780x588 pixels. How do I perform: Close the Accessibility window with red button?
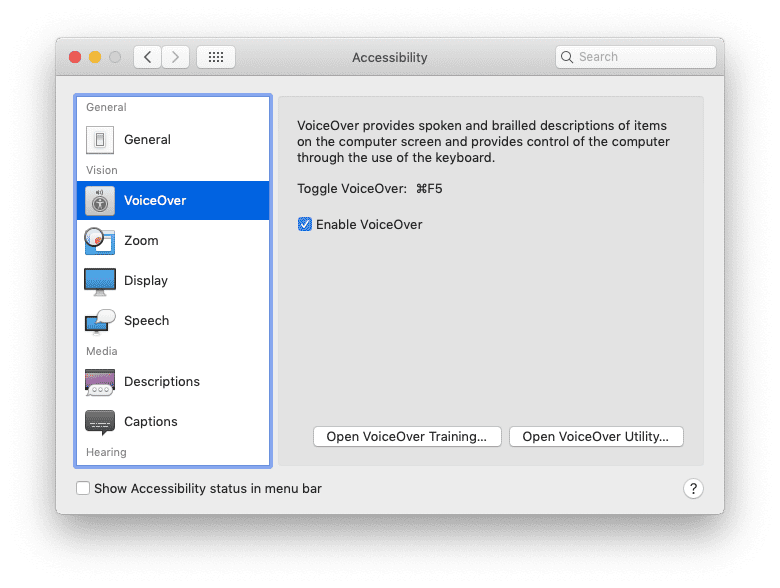click(x=75, y=57)
